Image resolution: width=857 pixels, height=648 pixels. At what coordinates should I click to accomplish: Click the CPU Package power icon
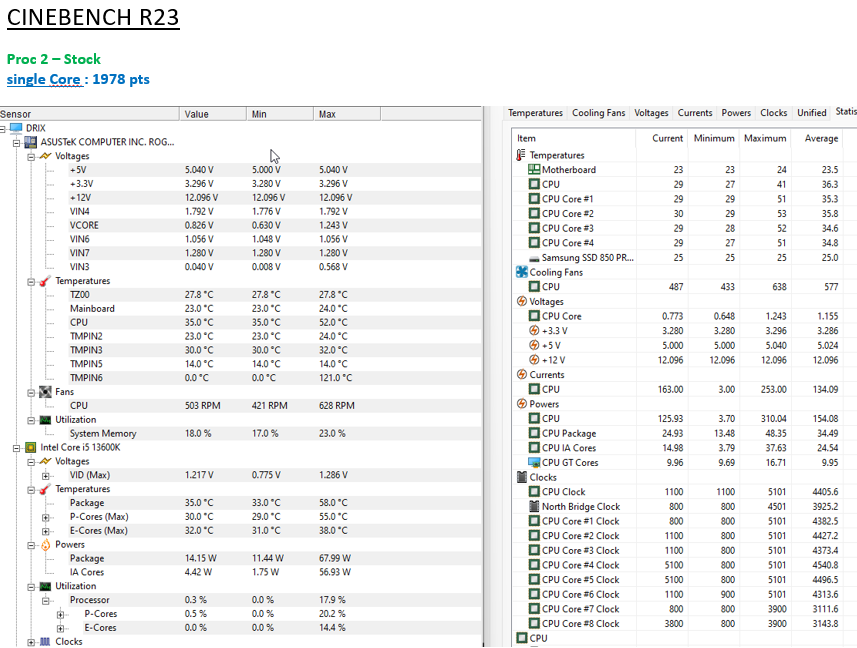point(534,433)
